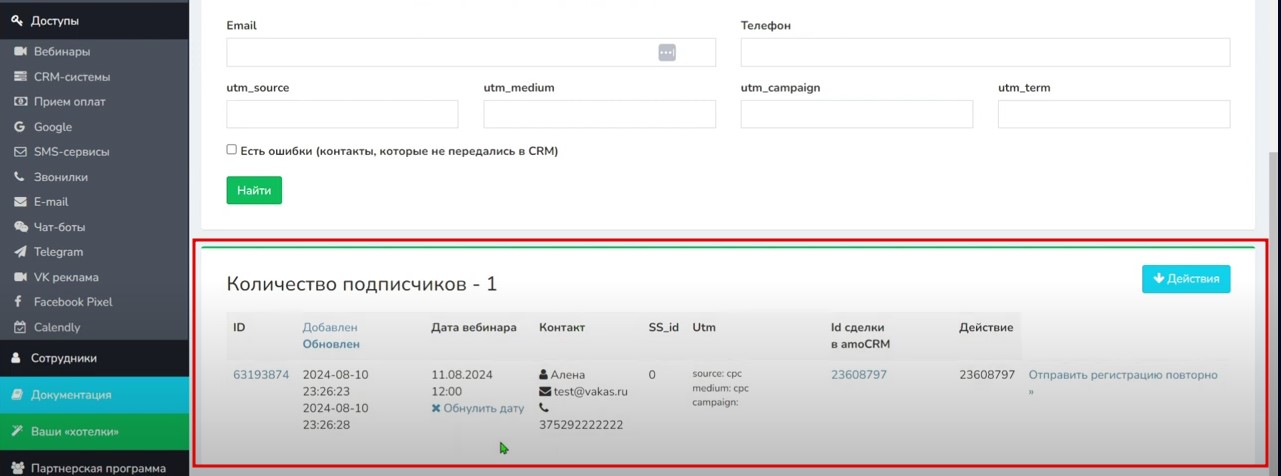Click Отправить регистрацию повторно link
The height and width of the screenshot is (476, 1281).
coord(1122,375)
